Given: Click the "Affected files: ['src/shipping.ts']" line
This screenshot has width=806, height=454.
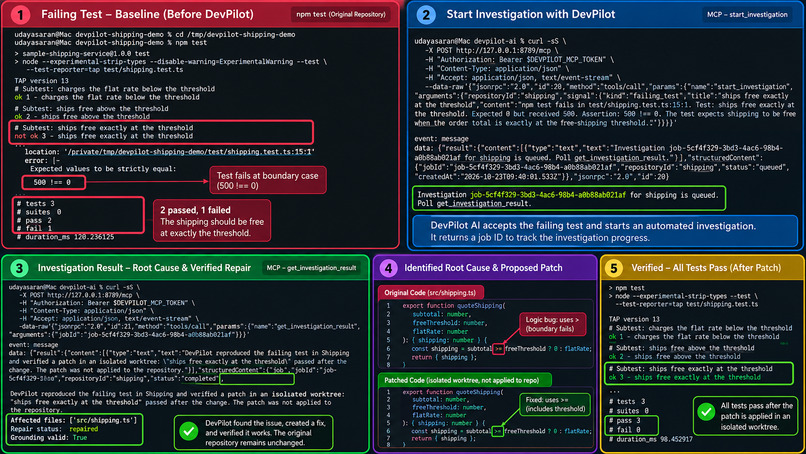Looking at the screenshot, I should [x=74, y=420].
